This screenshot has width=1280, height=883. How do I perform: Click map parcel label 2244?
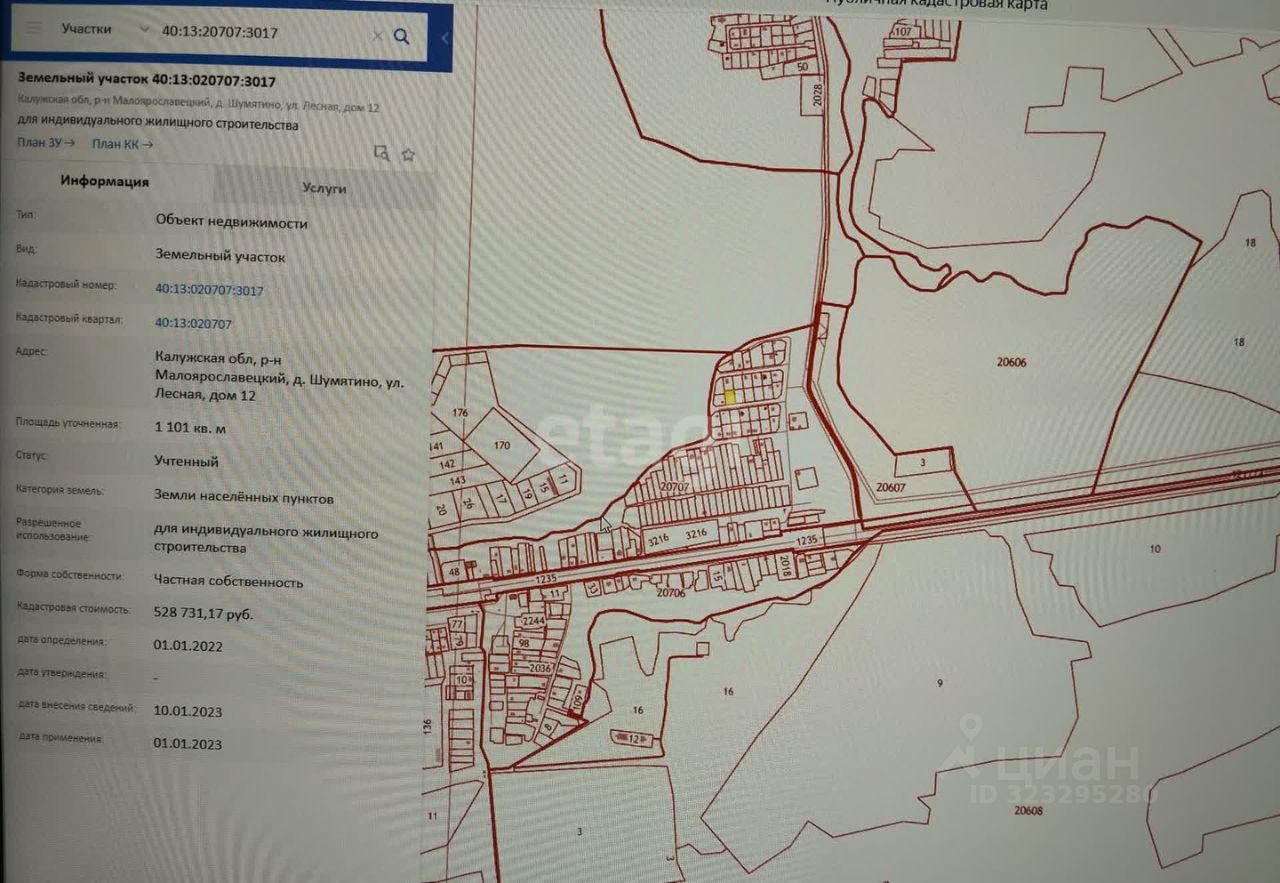(532, 620)
